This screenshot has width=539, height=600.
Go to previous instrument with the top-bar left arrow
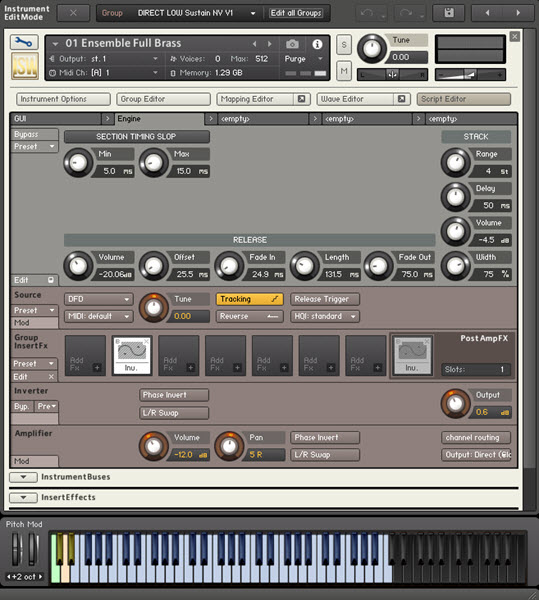(487, 13)
